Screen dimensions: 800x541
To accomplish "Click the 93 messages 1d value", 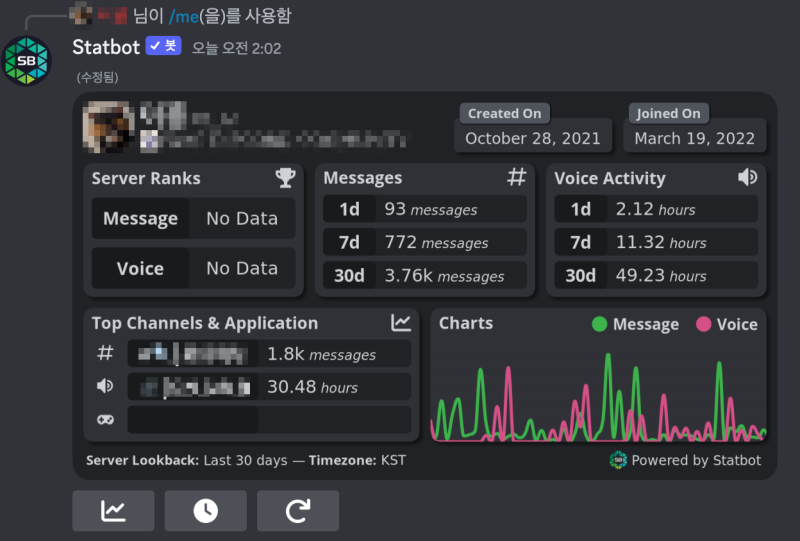I will click(431, 209).
